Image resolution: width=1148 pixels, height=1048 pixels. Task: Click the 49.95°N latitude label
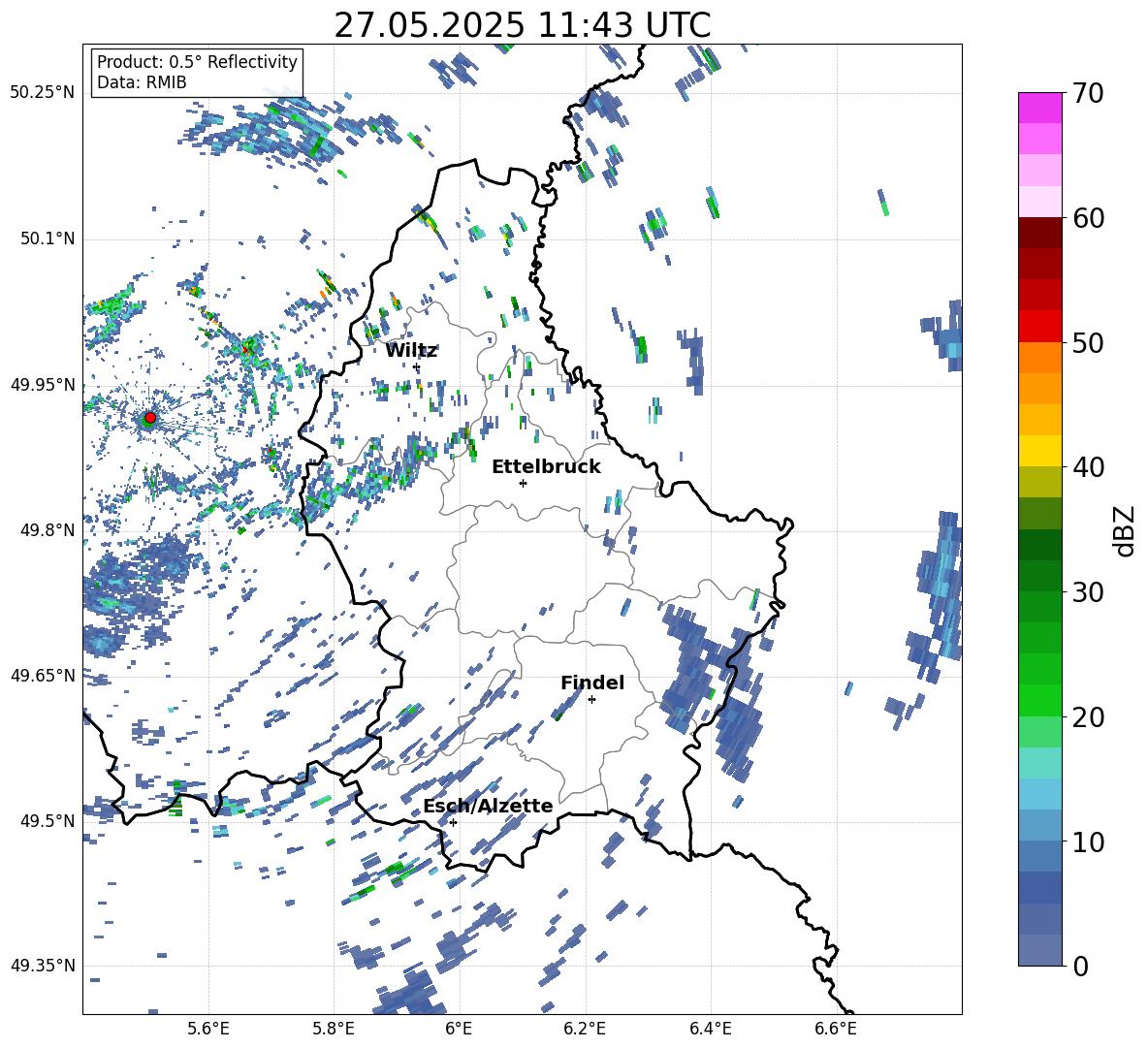(43, 384)
